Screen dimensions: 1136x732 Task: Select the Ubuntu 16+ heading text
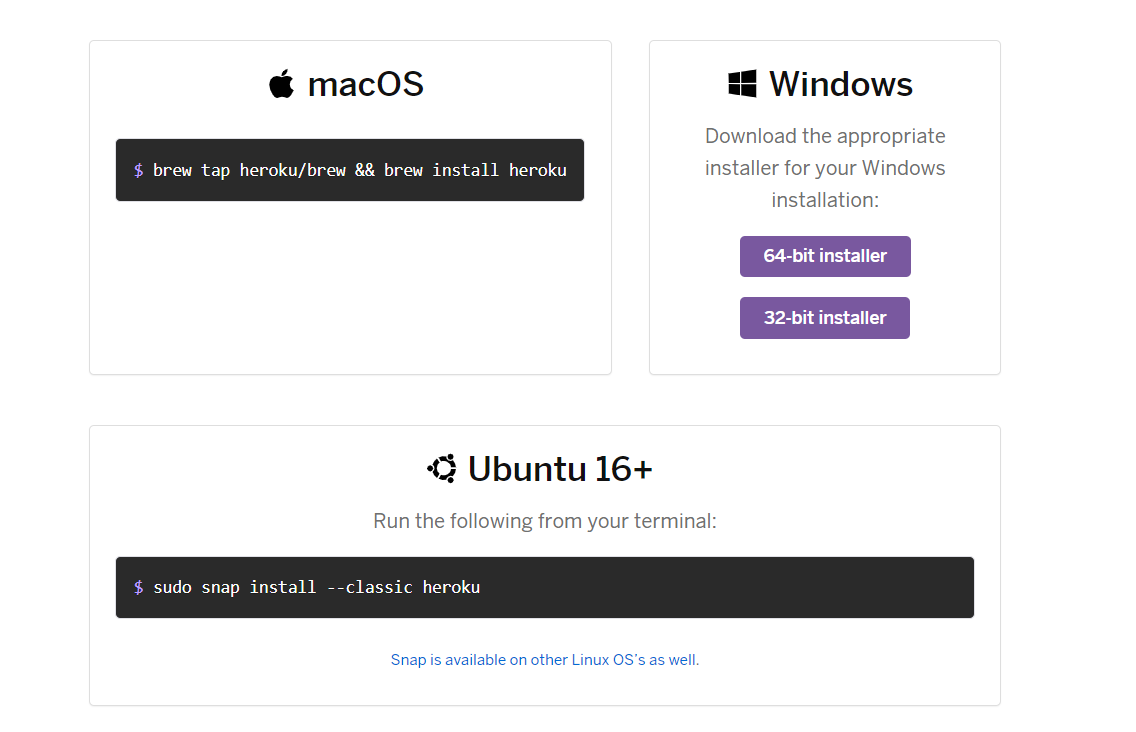pos(560,468)
